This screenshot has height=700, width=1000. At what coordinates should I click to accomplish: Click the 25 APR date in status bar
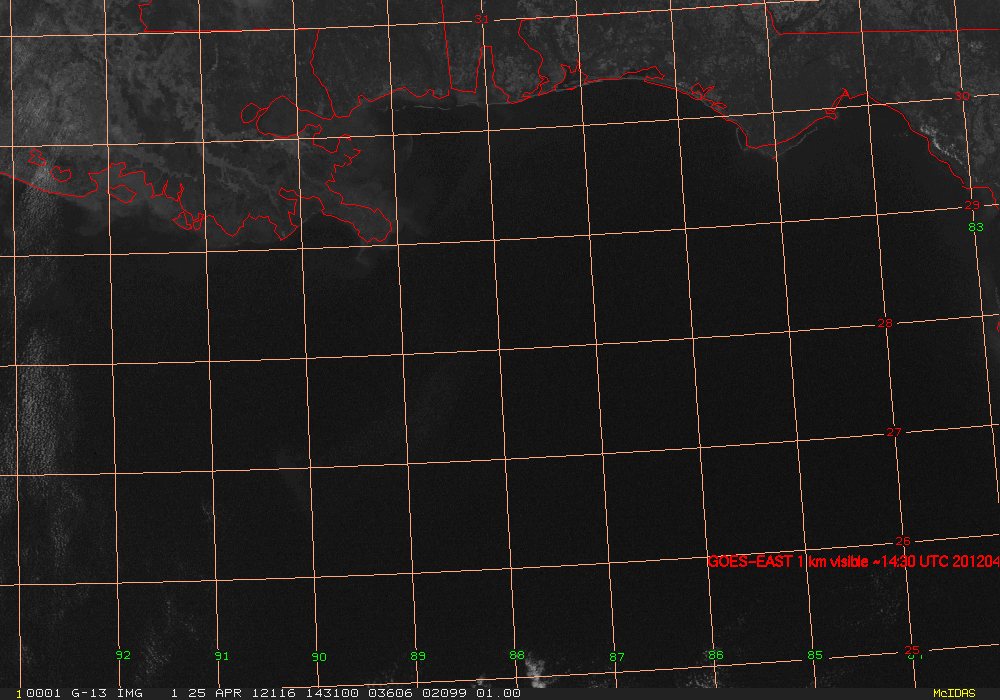tap(215, 693)
